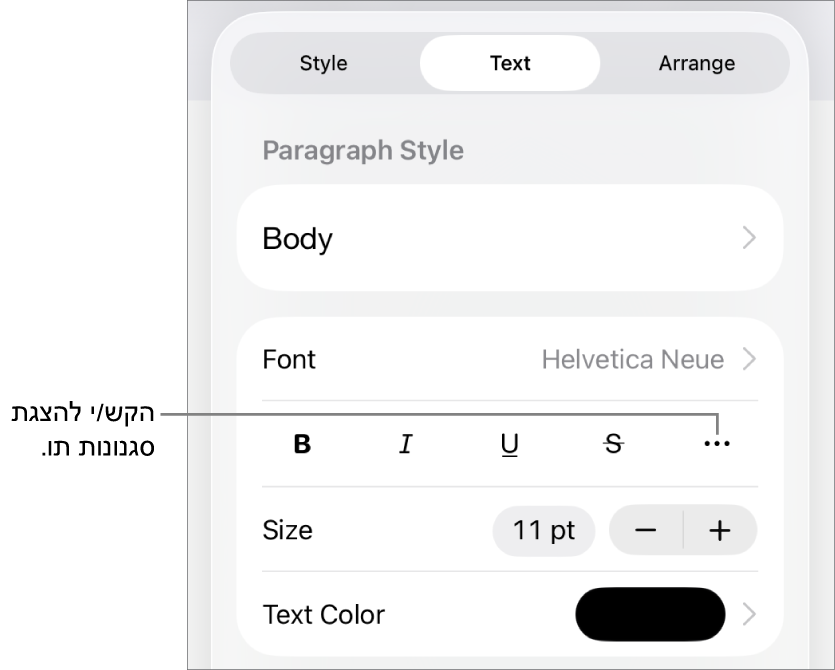835x670 pixels.
Task: Click the Paragraph Style heading
Action: click(363, 151)
